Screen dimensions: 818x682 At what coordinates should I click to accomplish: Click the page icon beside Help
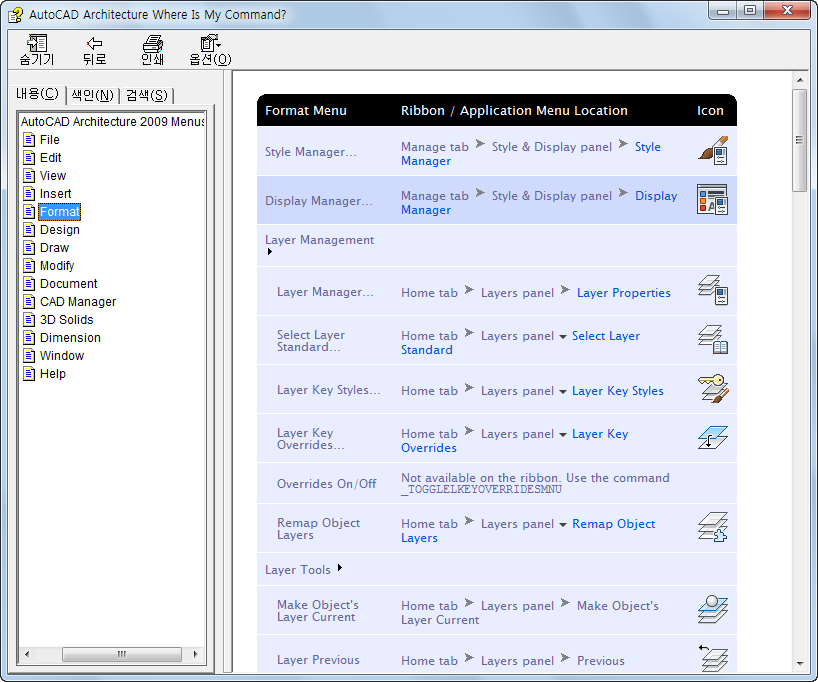point(29,374)
